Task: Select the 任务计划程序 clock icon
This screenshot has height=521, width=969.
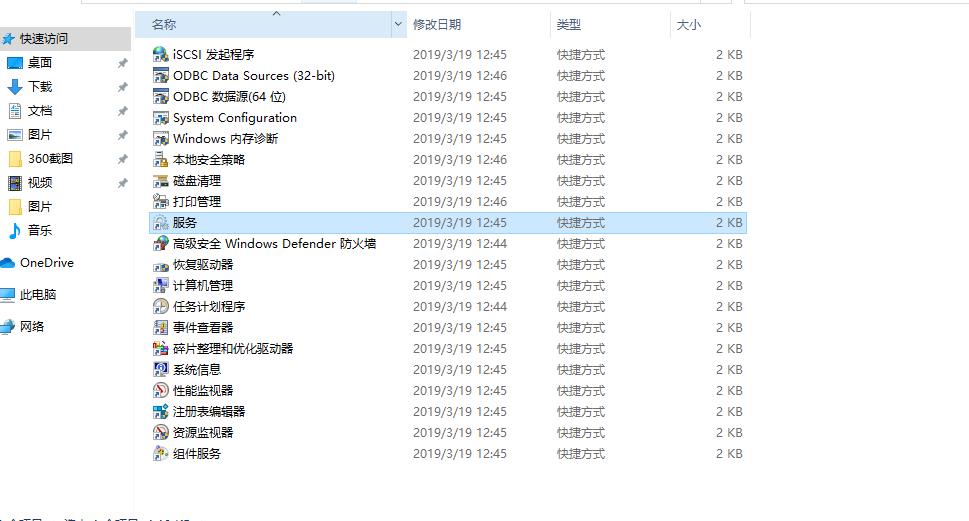Action: pos(161,307)
